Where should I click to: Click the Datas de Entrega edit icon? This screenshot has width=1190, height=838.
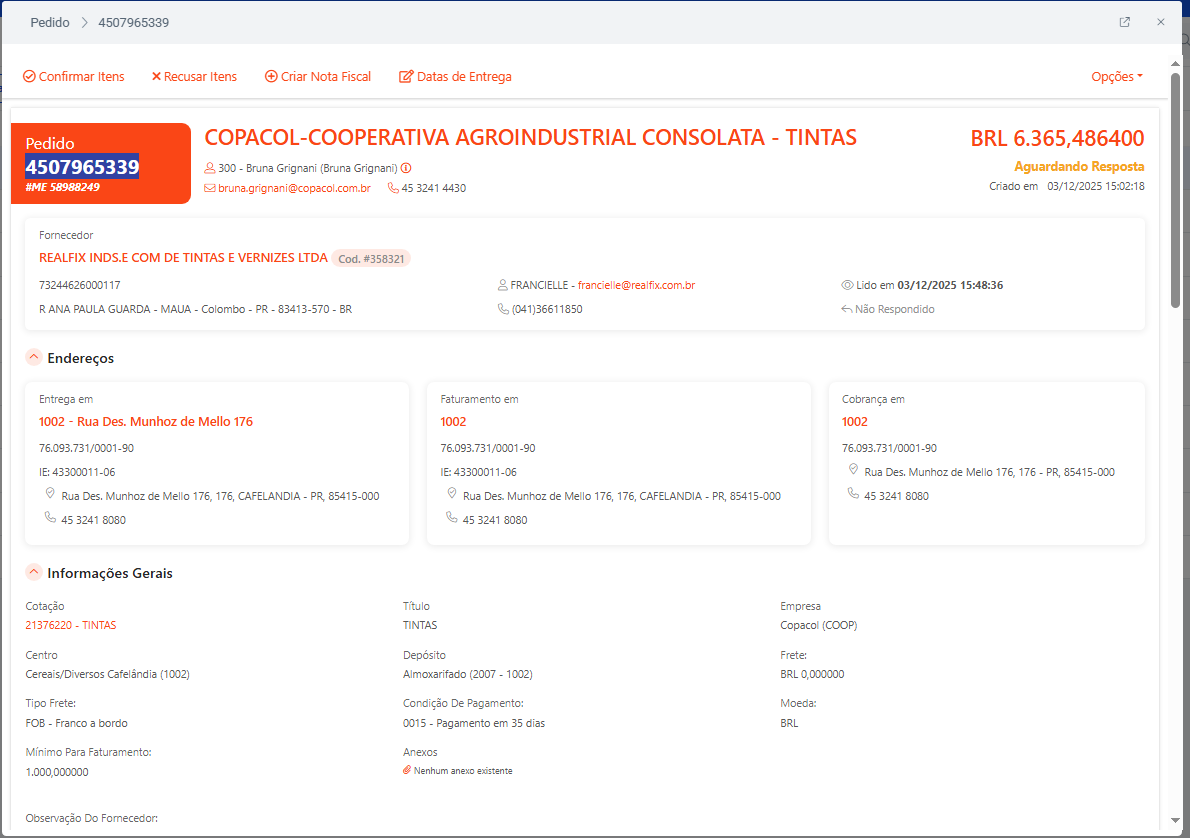click(406, 77)
